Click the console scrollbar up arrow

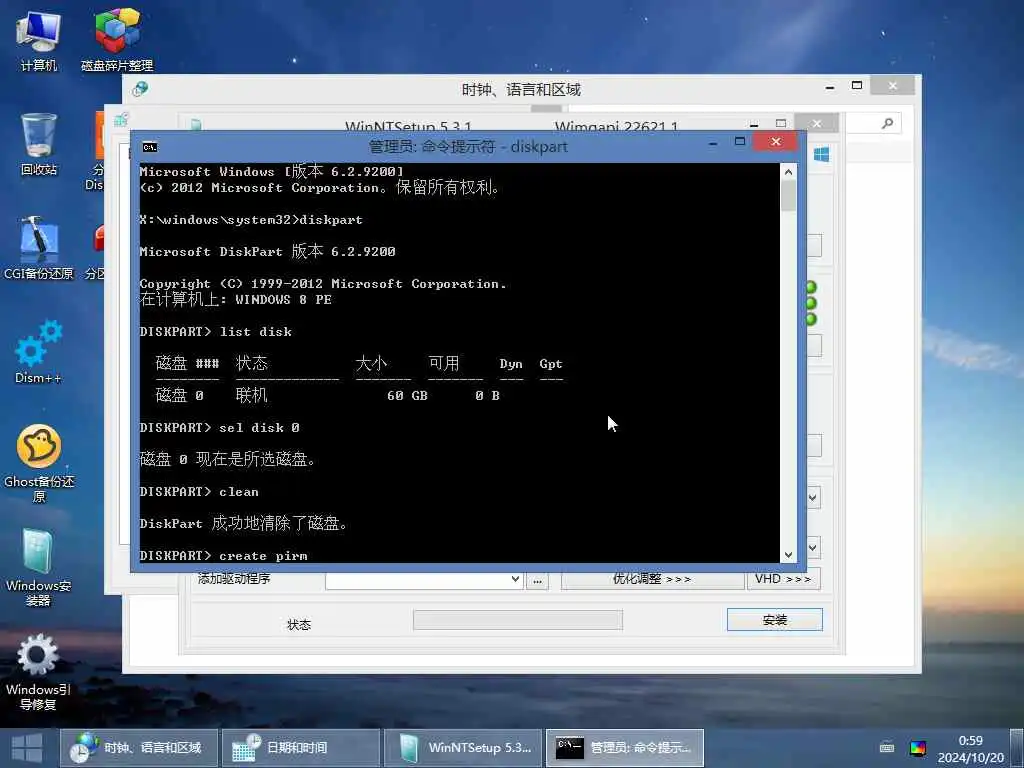[788, 172]
